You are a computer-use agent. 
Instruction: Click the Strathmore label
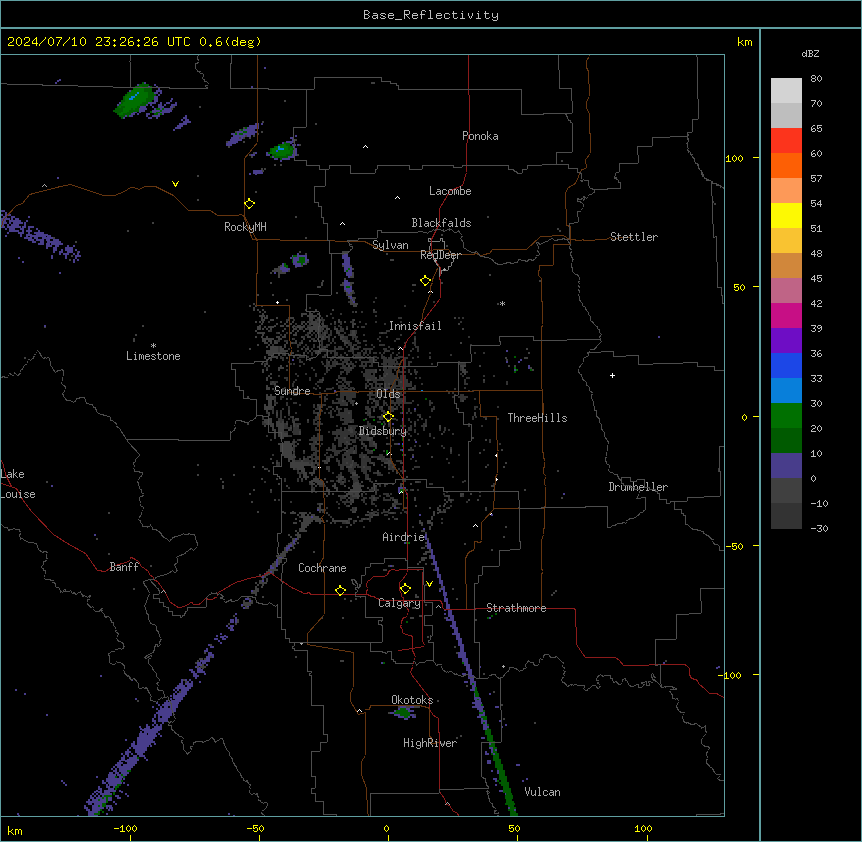tap(516, 608)
